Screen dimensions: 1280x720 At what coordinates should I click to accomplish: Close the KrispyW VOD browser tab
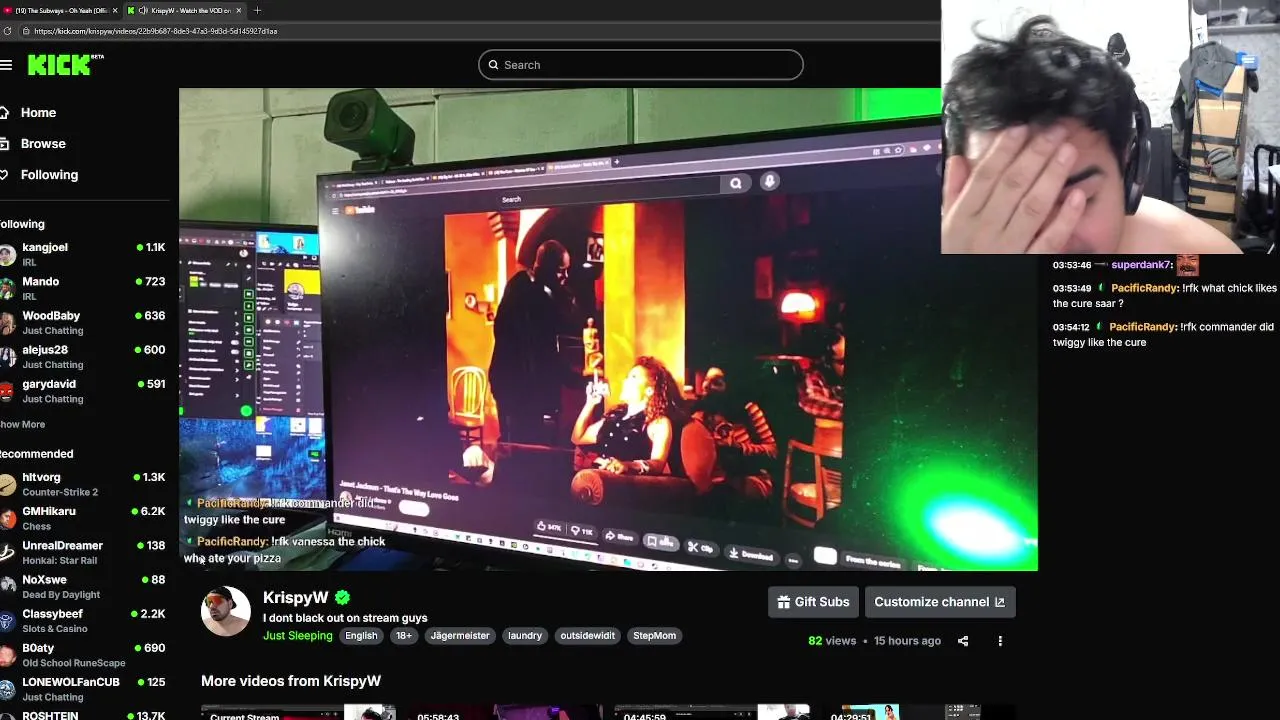coord(238,10)
